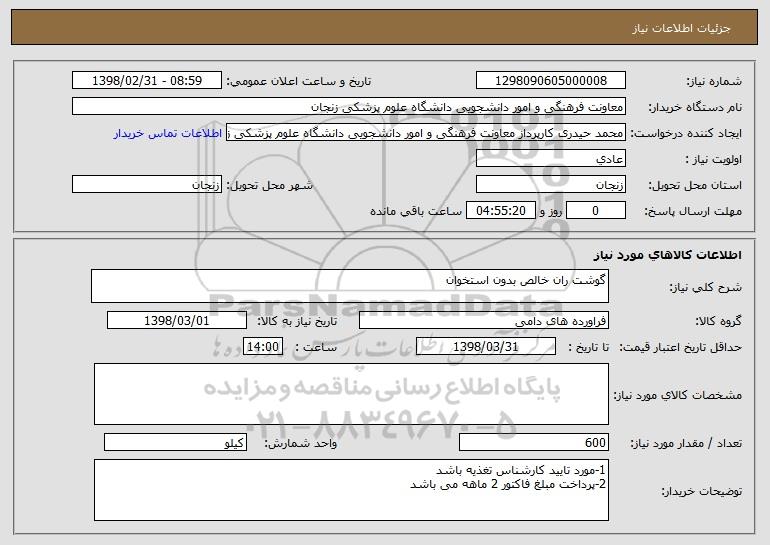Click the label تا تاریخ

[588, 347]
